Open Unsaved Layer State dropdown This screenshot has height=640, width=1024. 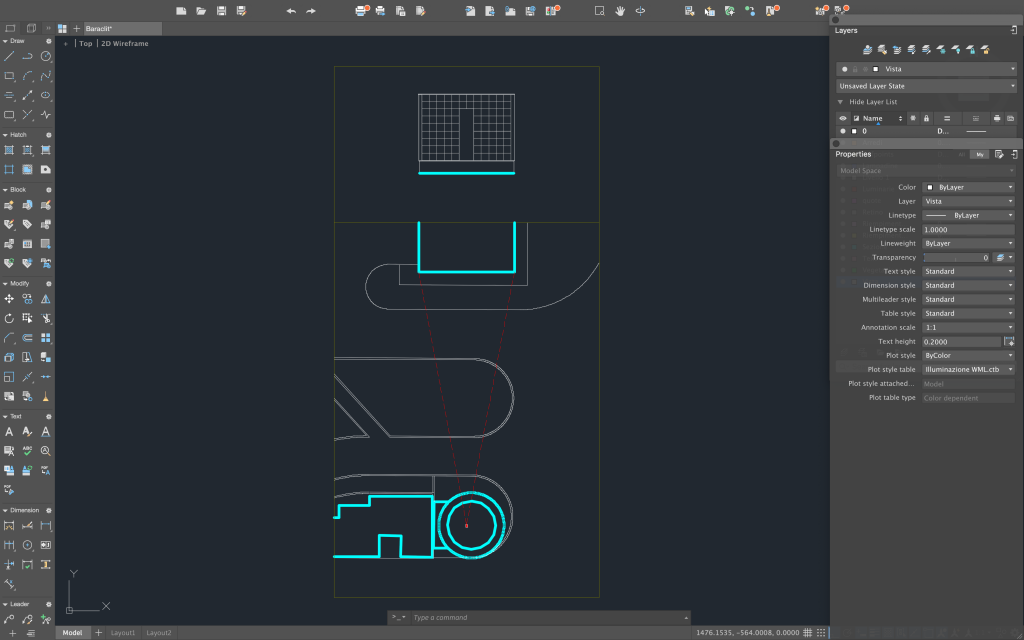[926, 86]
